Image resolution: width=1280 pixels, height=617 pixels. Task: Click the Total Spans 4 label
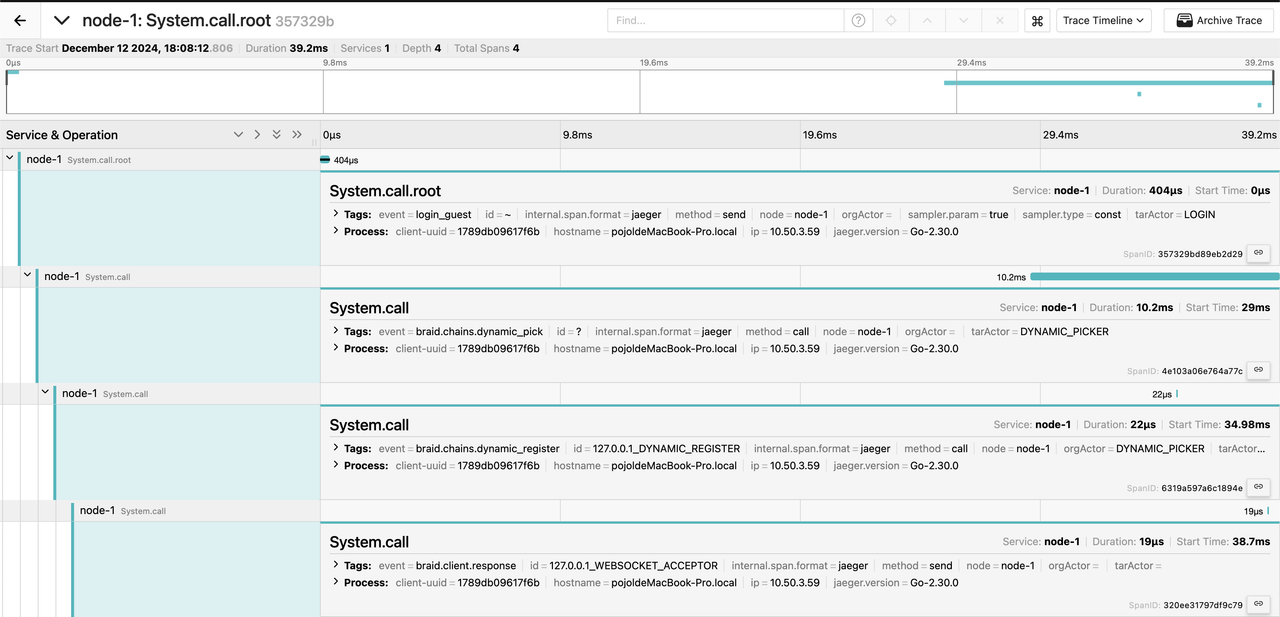486,48
